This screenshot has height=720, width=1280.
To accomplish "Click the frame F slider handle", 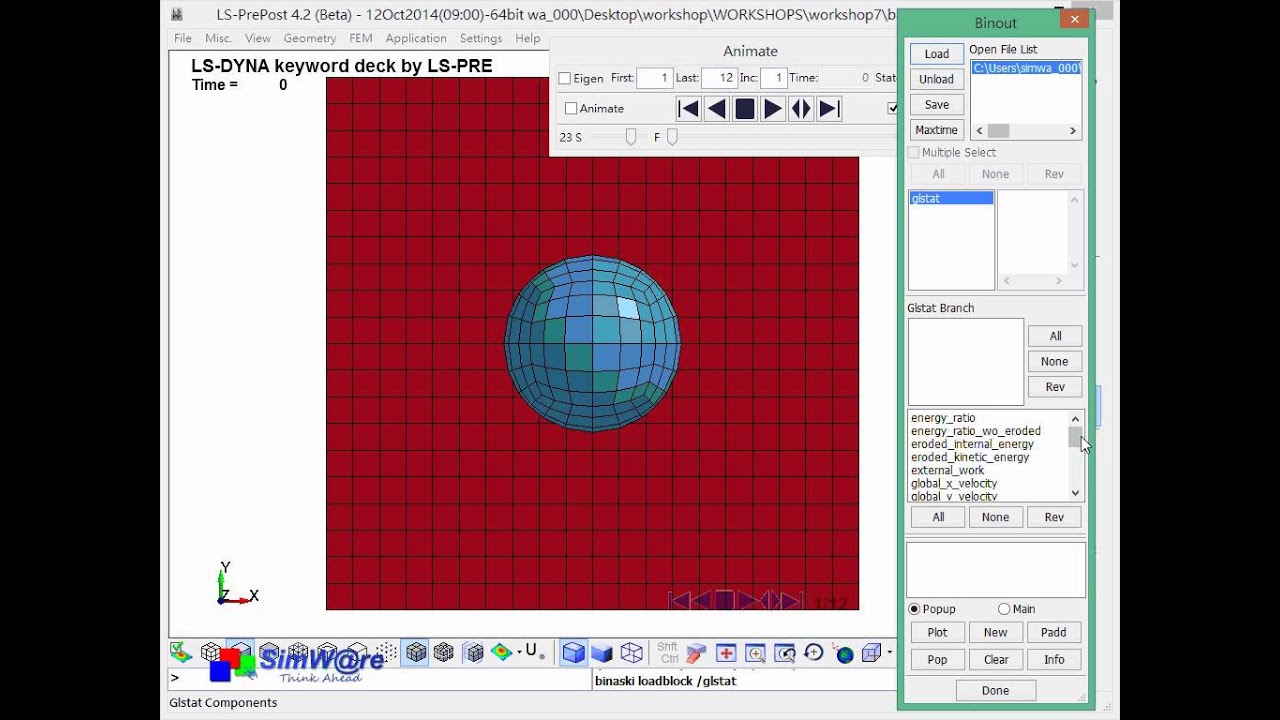I will pos(672,137).
